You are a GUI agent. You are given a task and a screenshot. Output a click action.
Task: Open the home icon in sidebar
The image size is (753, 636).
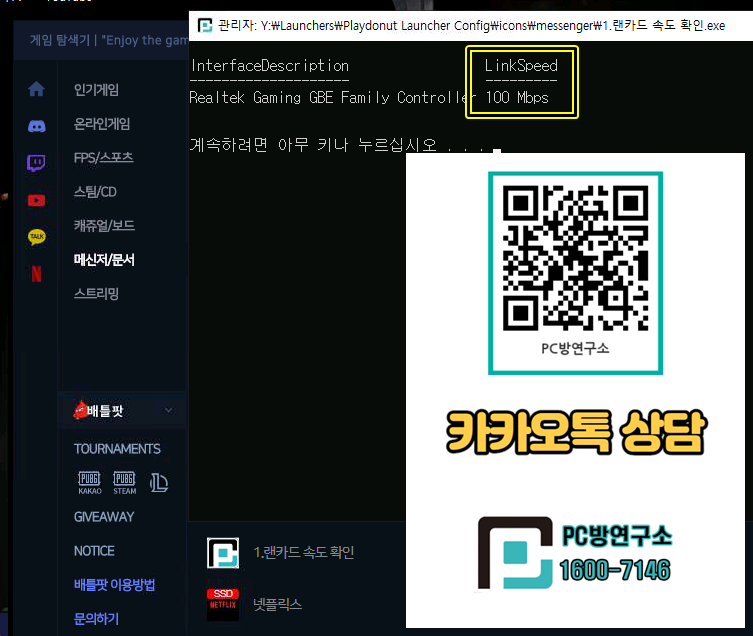click(36, 89)
